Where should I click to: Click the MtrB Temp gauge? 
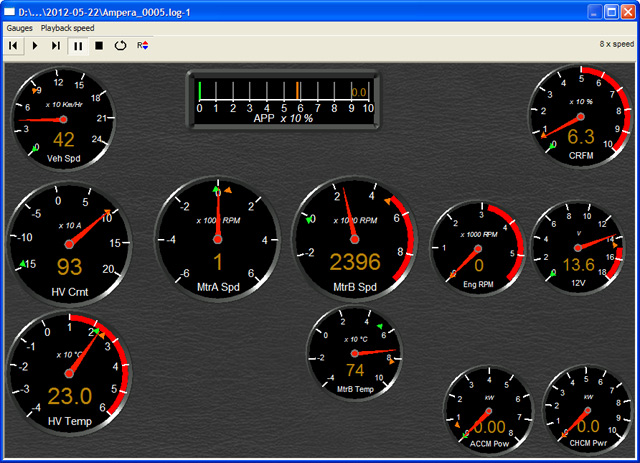coord(353,354)
